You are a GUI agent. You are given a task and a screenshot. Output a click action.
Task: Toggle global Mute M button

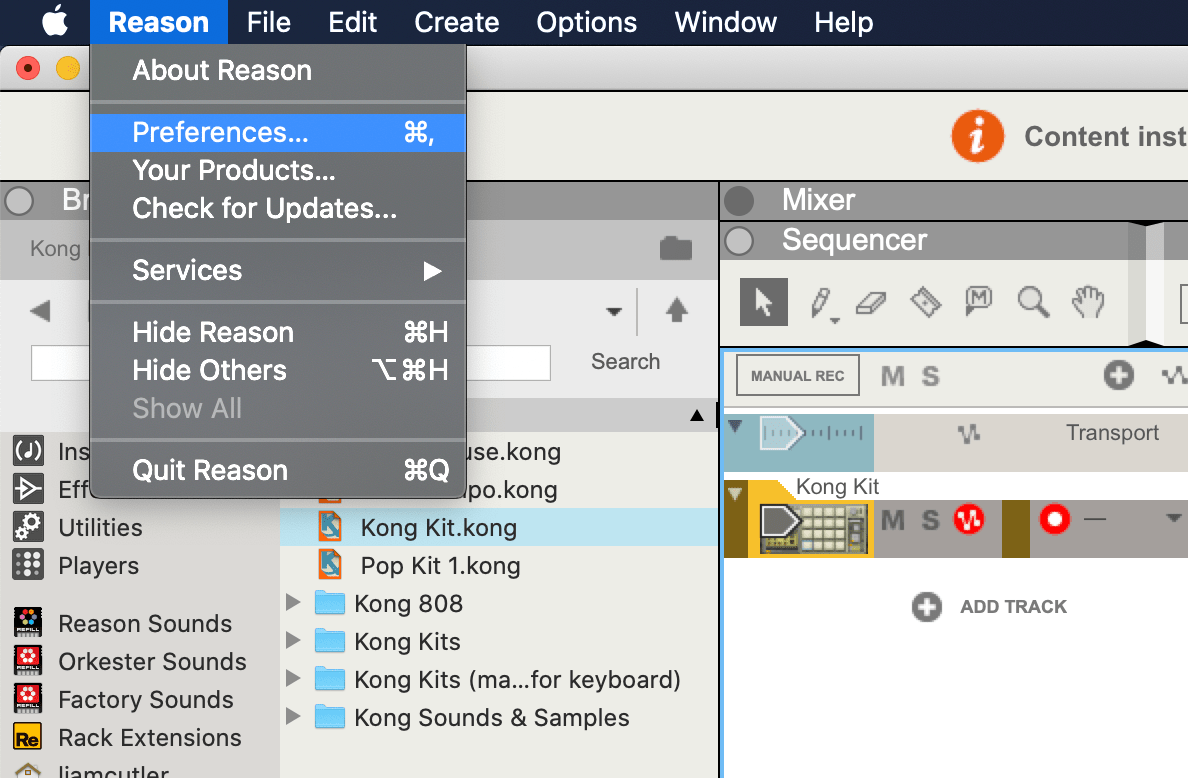[893, 376]
